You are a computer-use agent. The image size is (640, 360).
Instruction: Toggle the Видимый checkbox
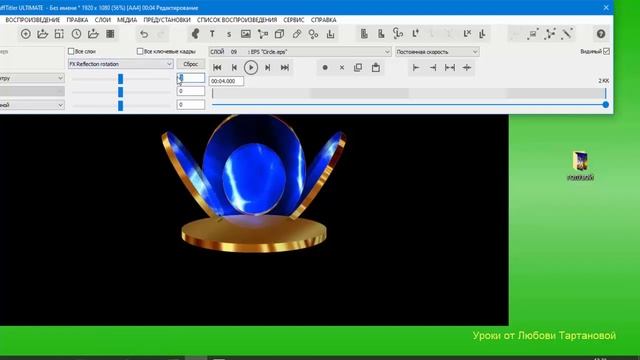point(607,51)
